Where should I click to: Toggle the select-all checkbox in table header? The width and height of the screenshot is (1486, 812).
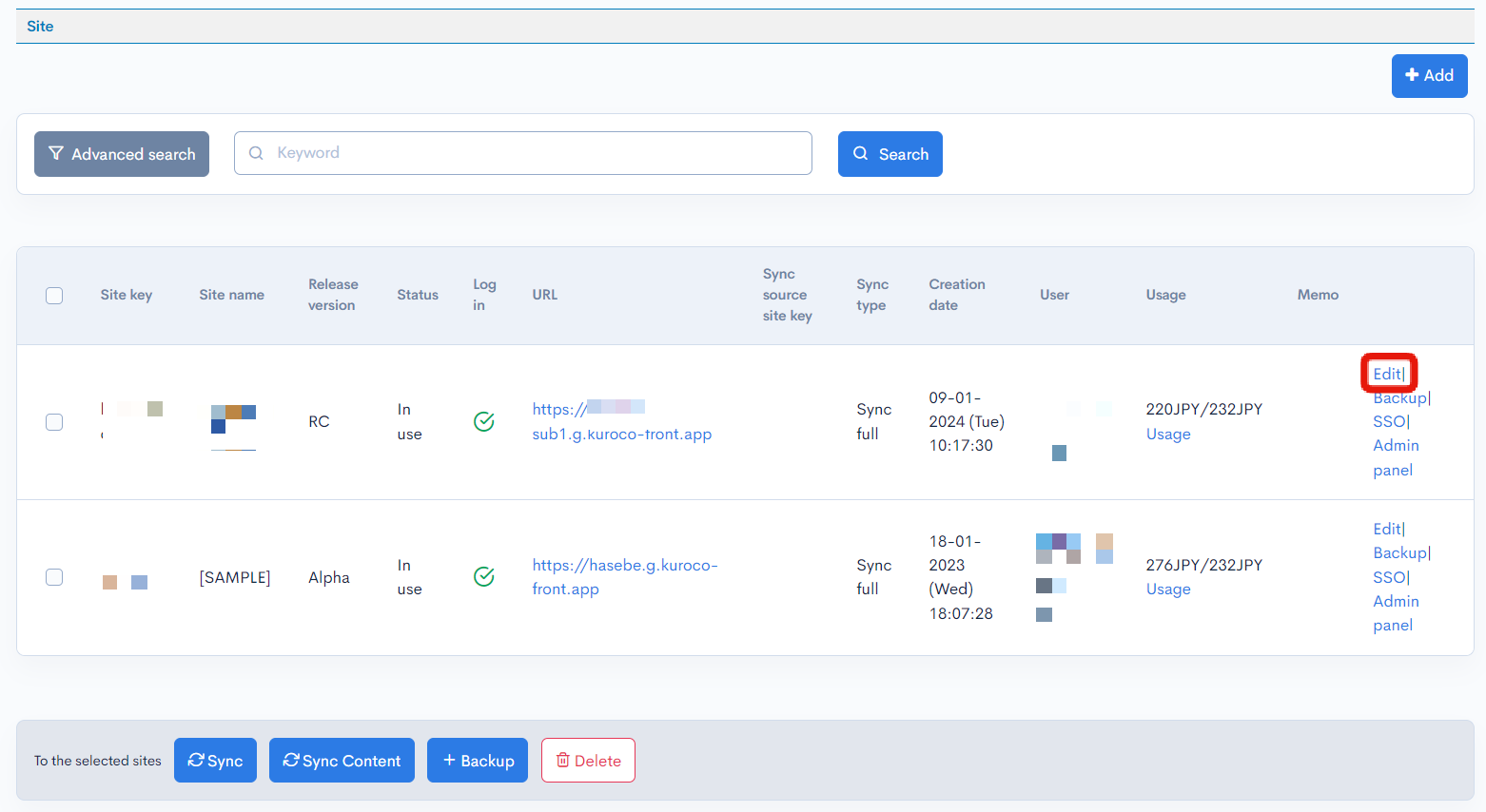[54, 296]
